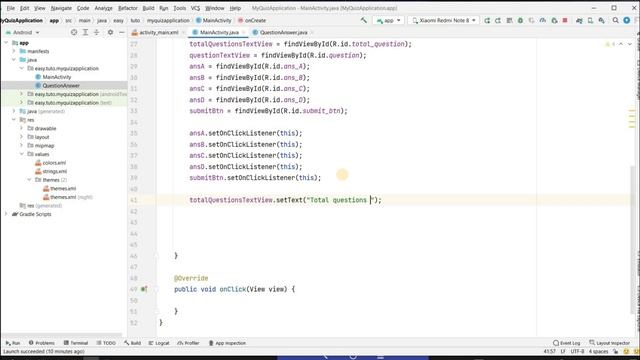Click the MainActivity breadcrumb in navigation bar
The image size is (640, 360).
click(x=213, y=20)
